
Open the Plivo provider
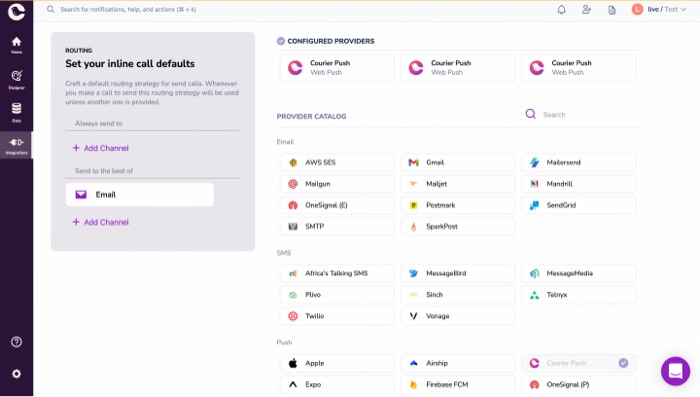tap(337, 295)
